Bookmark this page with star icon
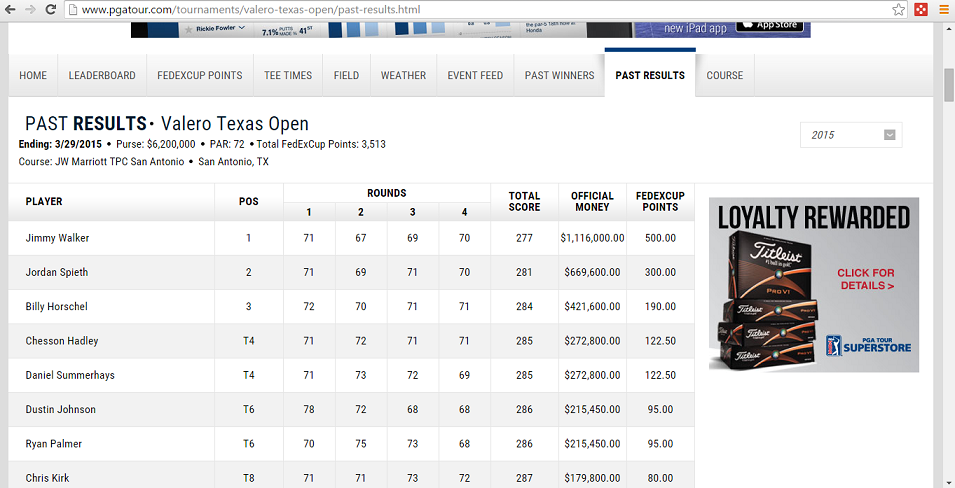955x488 pixels. (x=898, y=10)
